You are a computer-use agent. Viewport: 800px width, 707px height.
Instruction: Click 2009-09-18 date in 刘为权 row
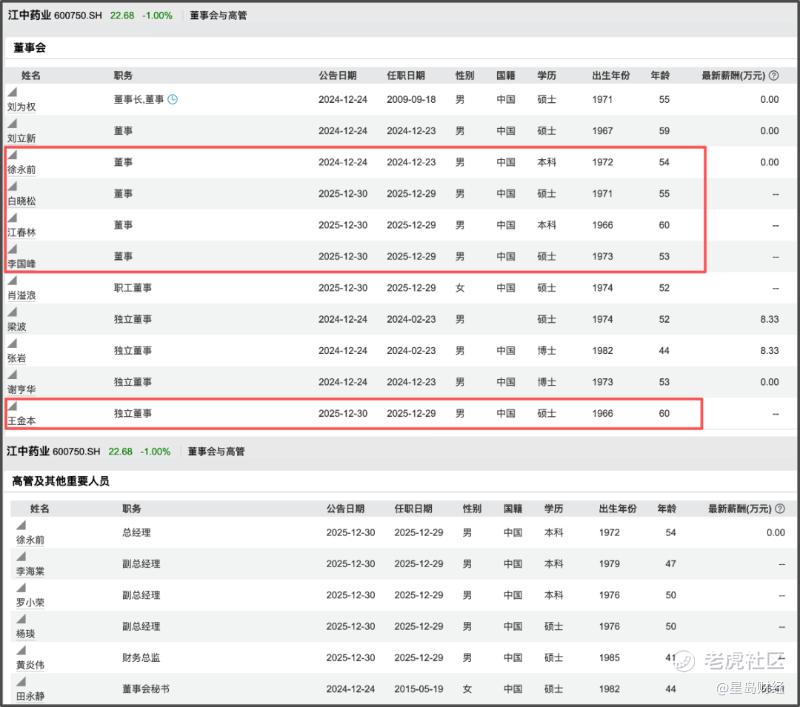411,99
